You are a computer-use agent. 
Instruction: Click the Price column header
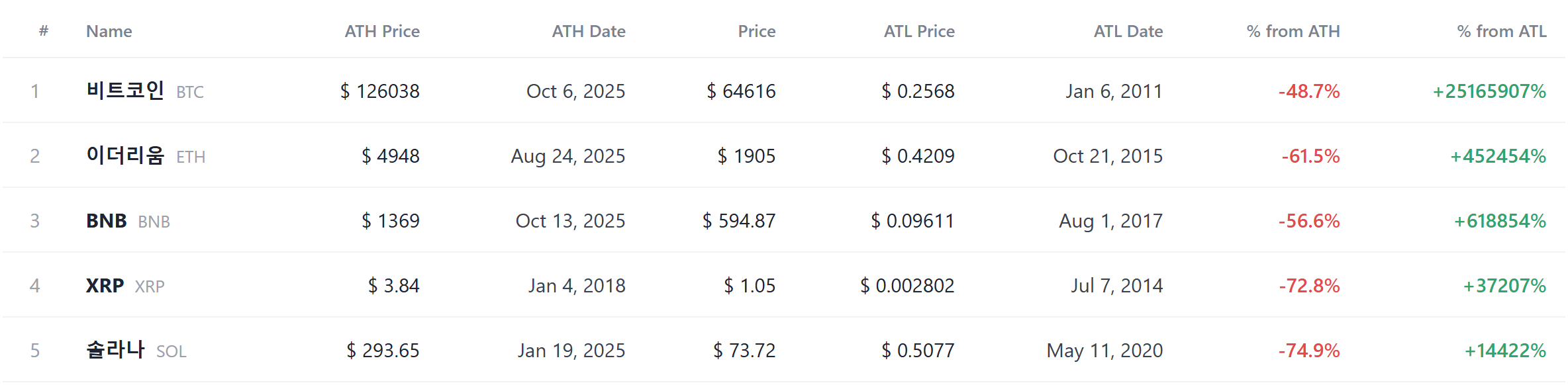click(x=757, y=31)
